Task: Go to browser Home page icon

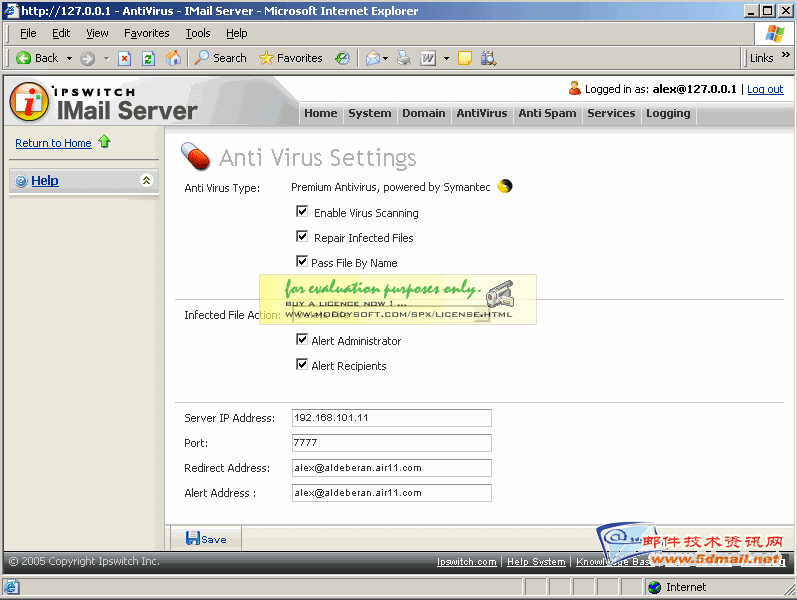Action: point(173,58)
